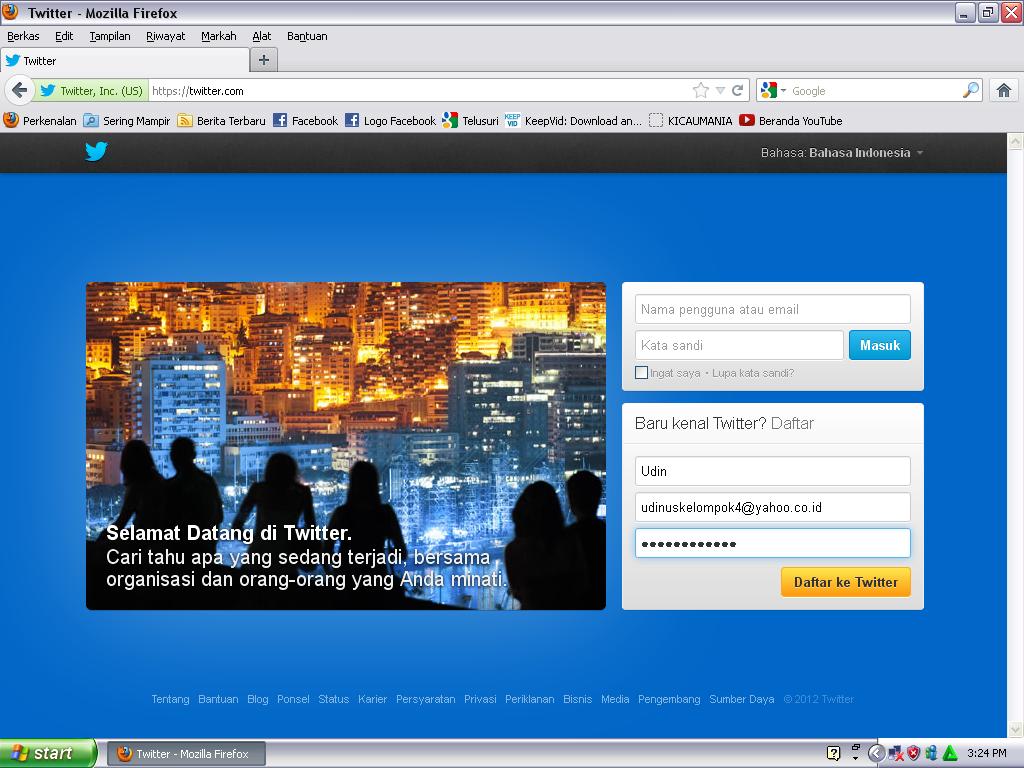Open the Markah menu

pyautogui.click(x=219, y=36)
